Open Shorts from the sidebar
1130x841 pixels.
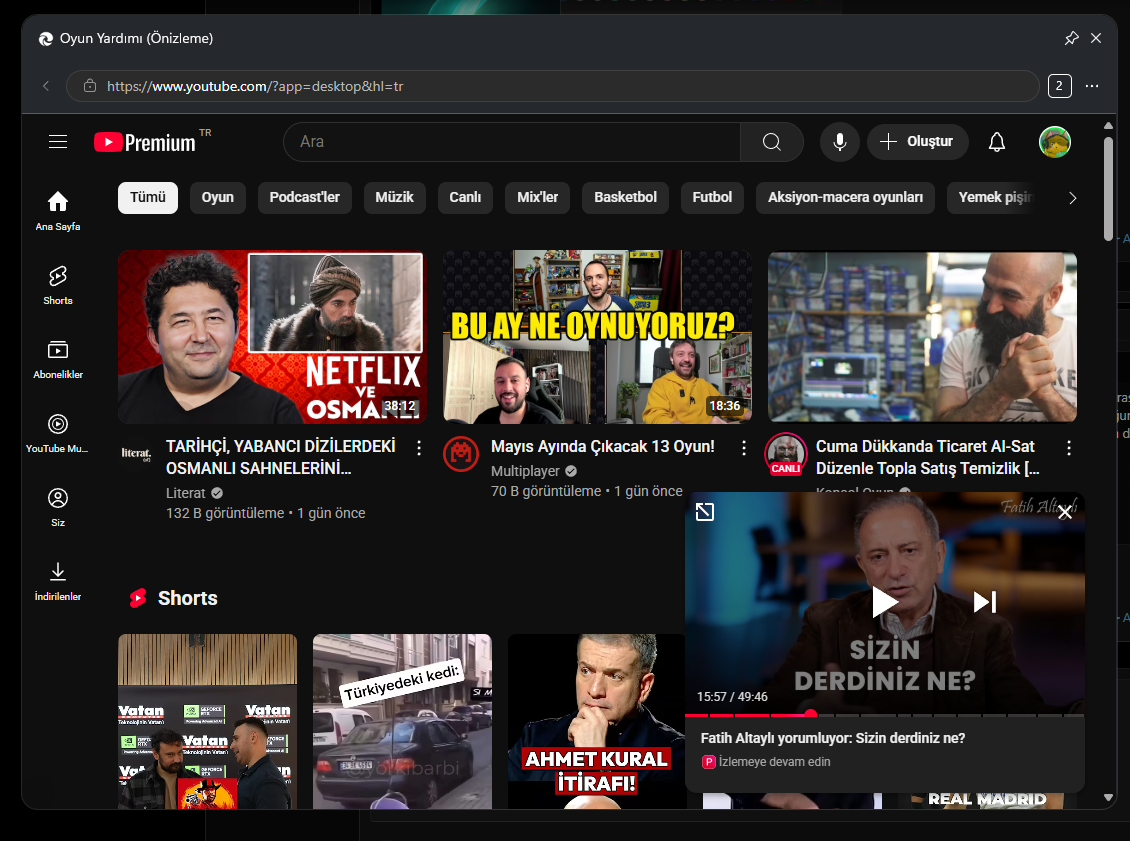pos(58,285)
